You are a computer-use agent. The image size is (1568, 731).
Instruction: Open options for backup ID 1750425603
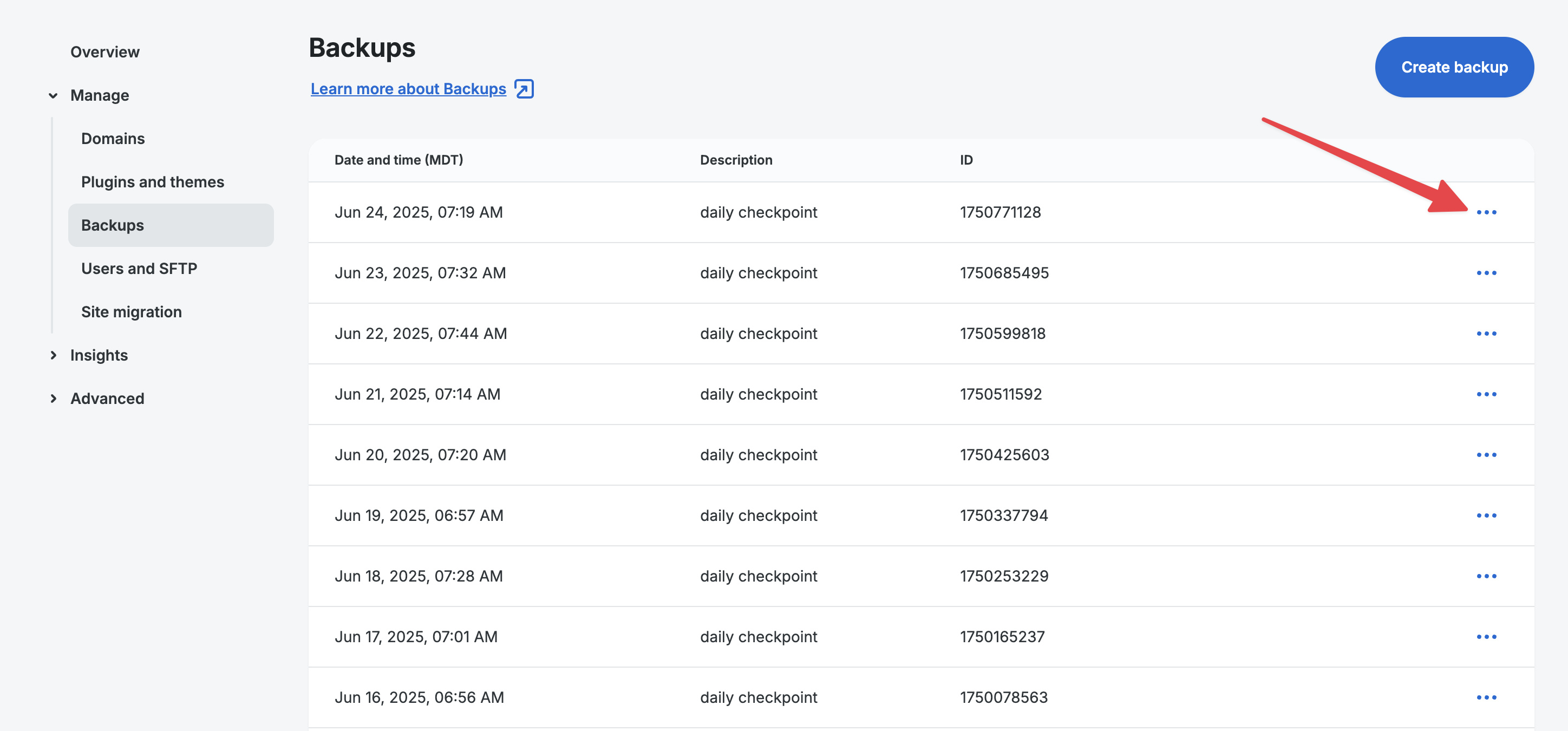pyautogui.click(x=1486, y=455)
